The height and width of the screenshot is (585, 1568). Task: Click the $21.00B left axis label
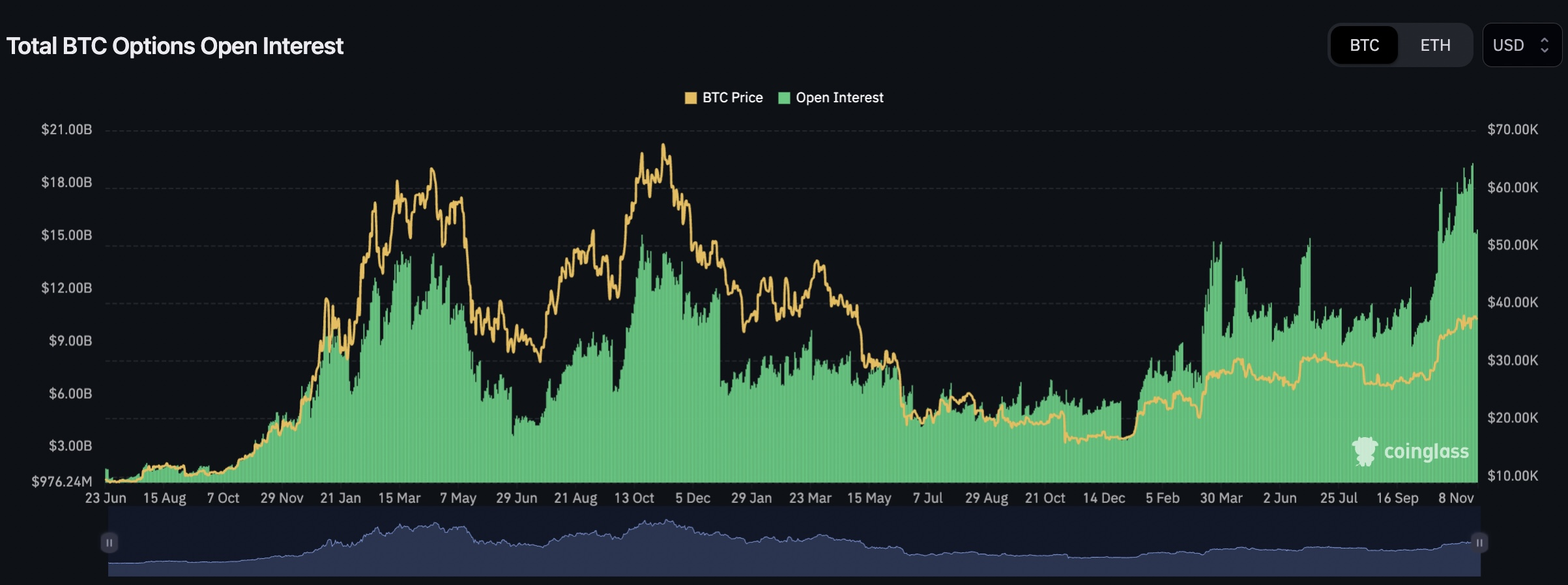(66, 130)
